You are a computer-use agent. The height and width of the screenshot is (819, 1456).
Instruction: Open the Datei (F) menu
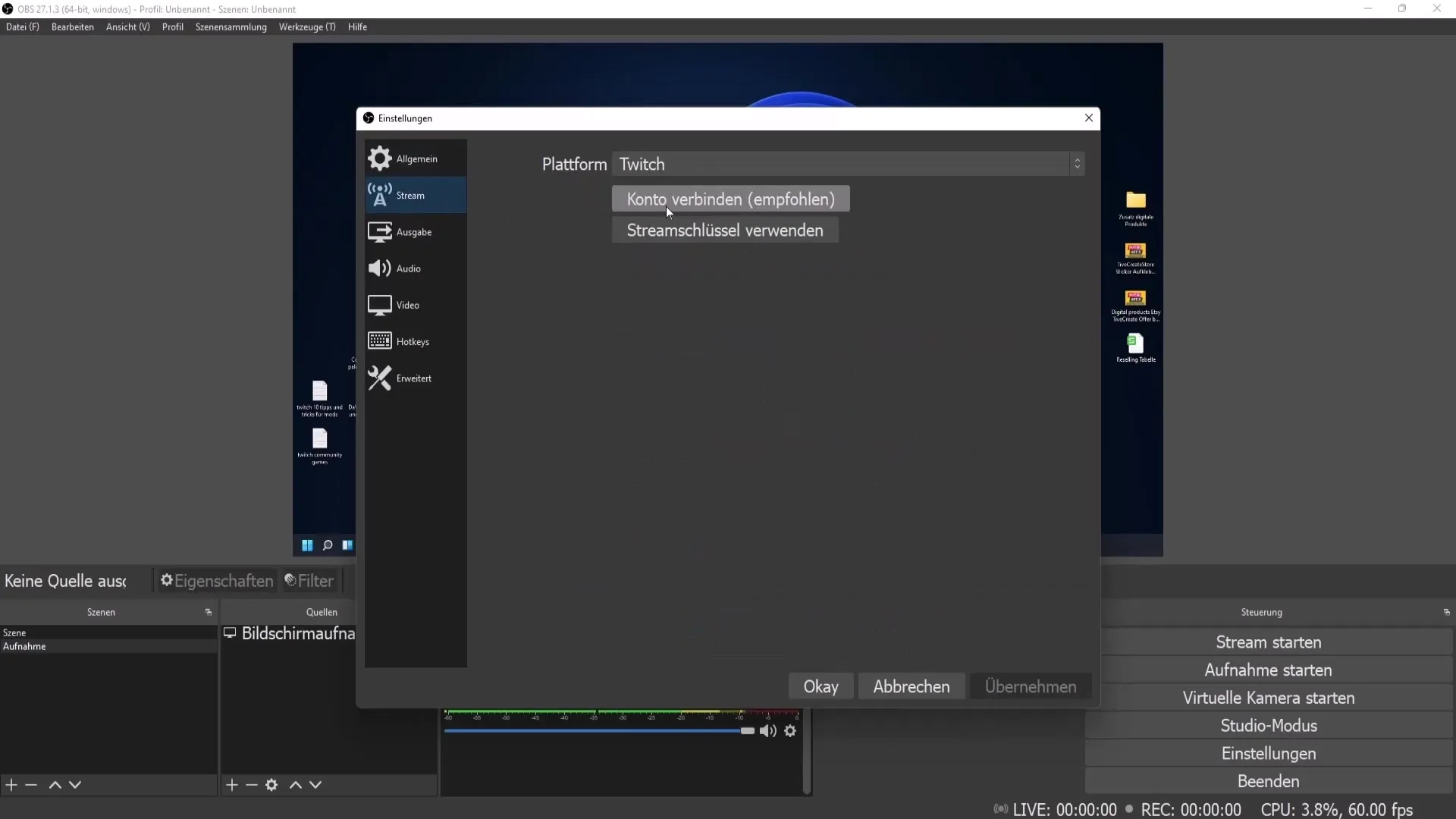click(23, 27)
